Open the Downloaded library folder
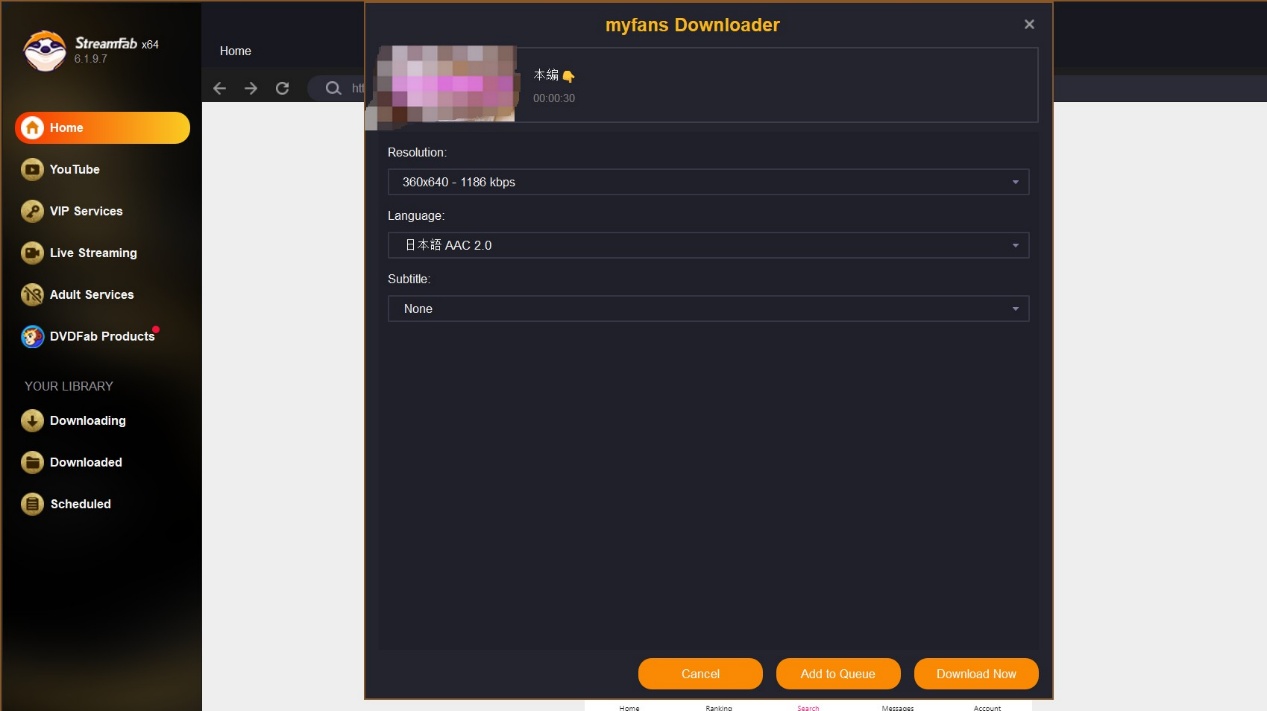1267x711 pixels. click(x=72, y=463)
